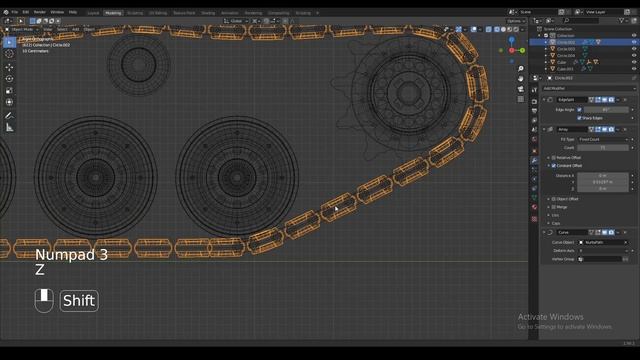Open the View Layer properties tab icon
640x360 pixels.
pos(534,120)
